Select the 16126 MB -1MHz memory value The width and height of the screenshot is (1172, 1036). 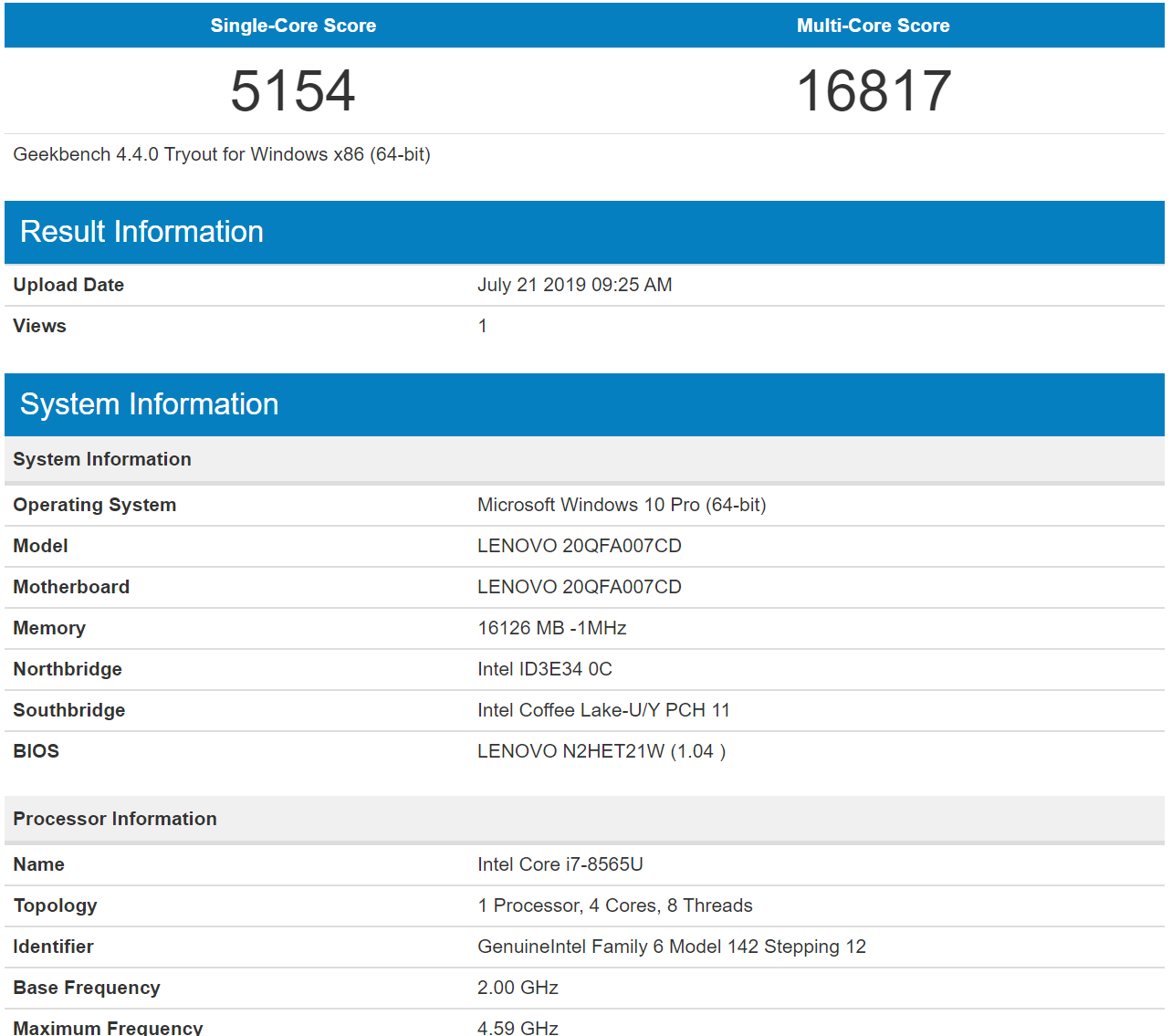click(x=552, y=628)
